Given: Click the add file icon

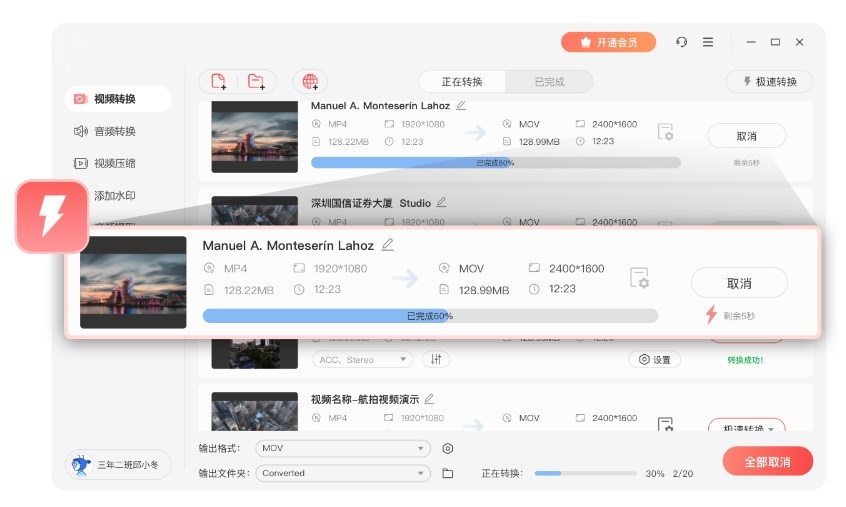Looking at the screenshot, I should pos(219,81).
